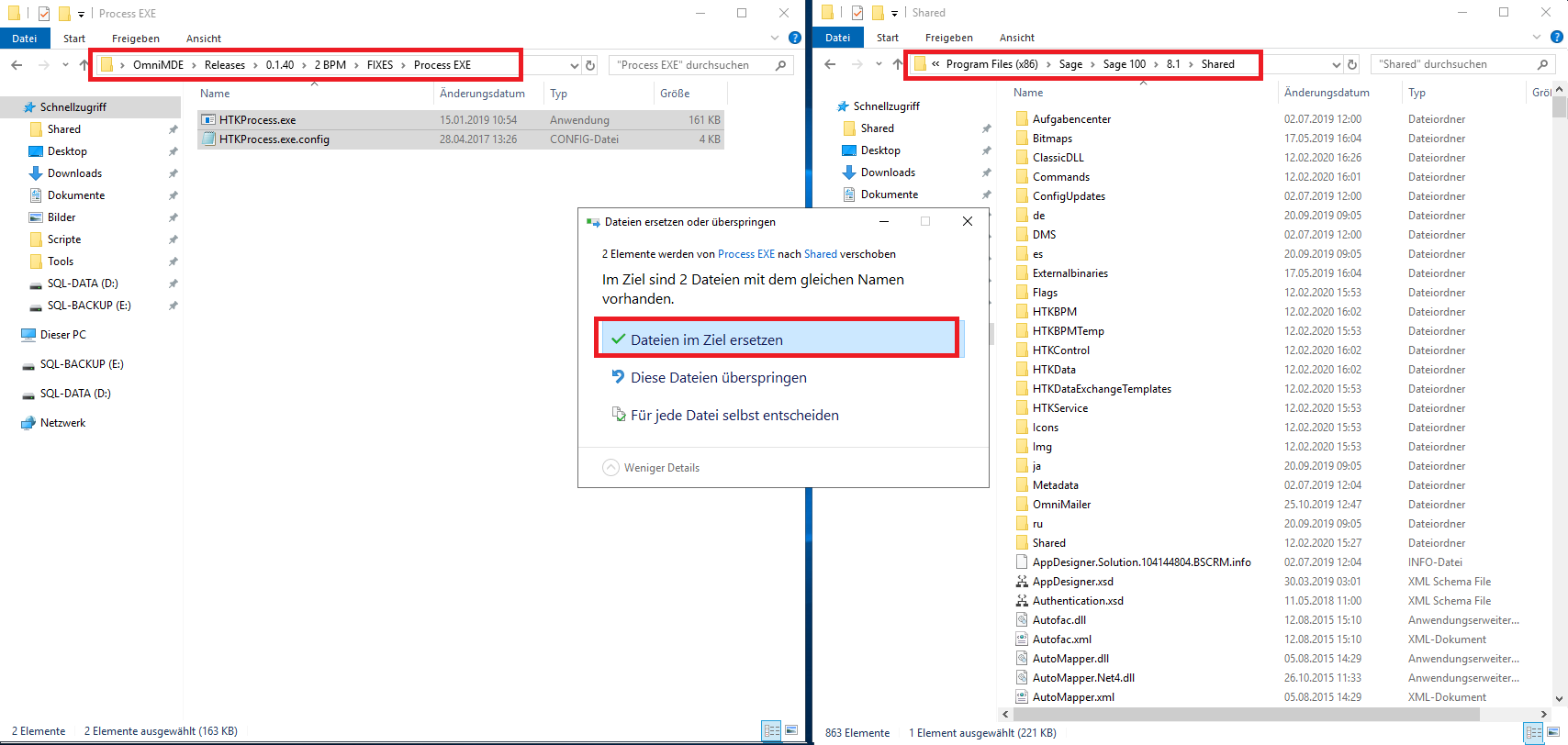Open the Freigeben tab in left window

[136, 39]
